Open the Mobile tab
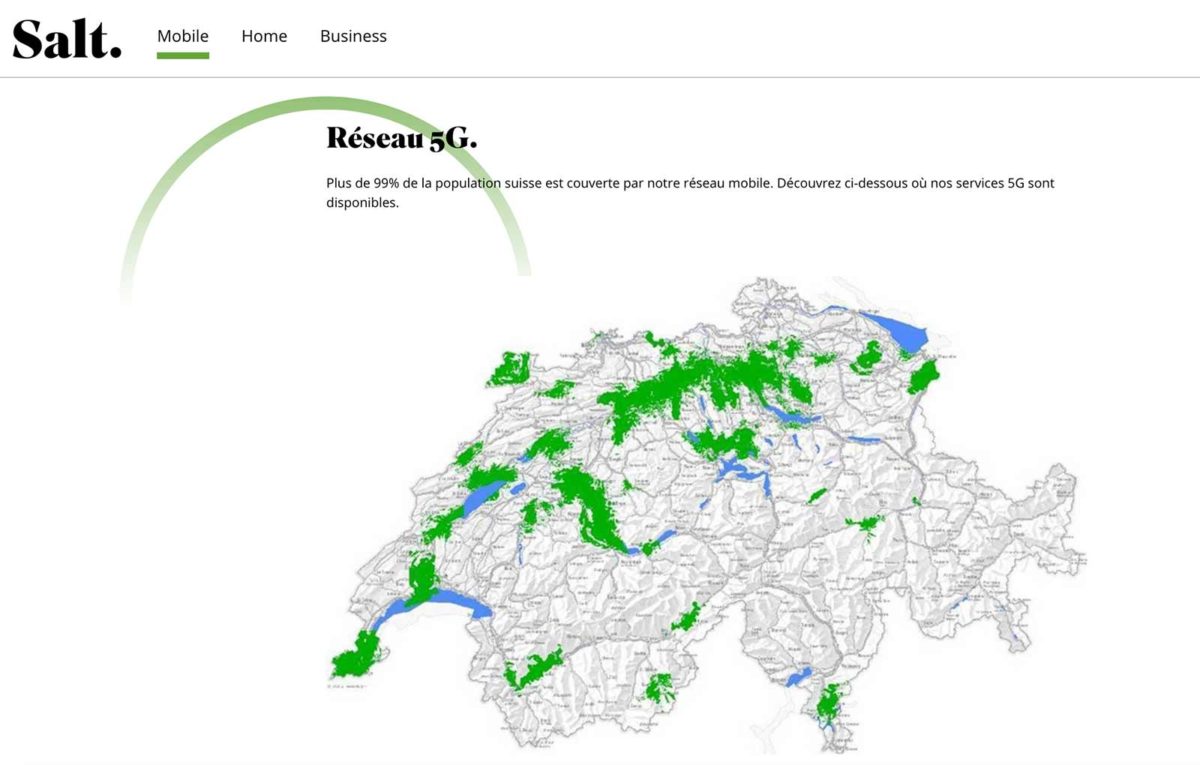1200x765 pixels. click(183, 36)
